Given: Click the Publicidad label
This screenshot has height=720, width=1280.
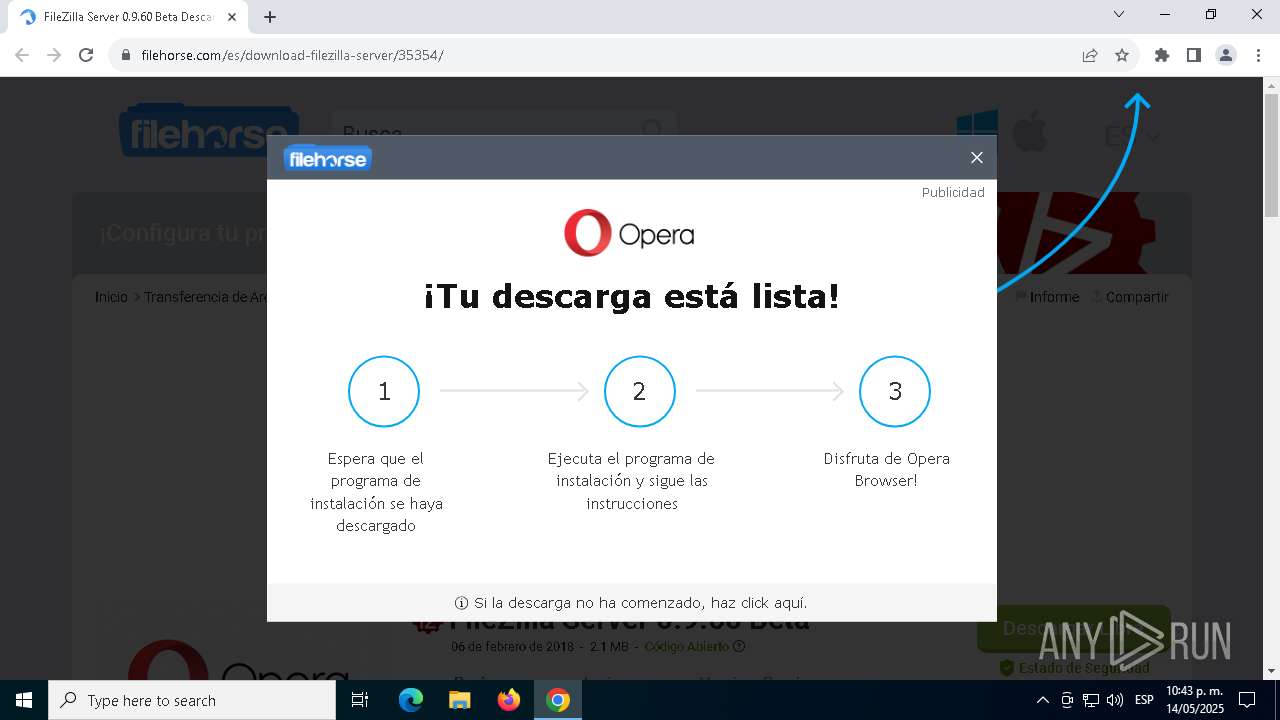Looking at the screenshot, I should (953, 192).
